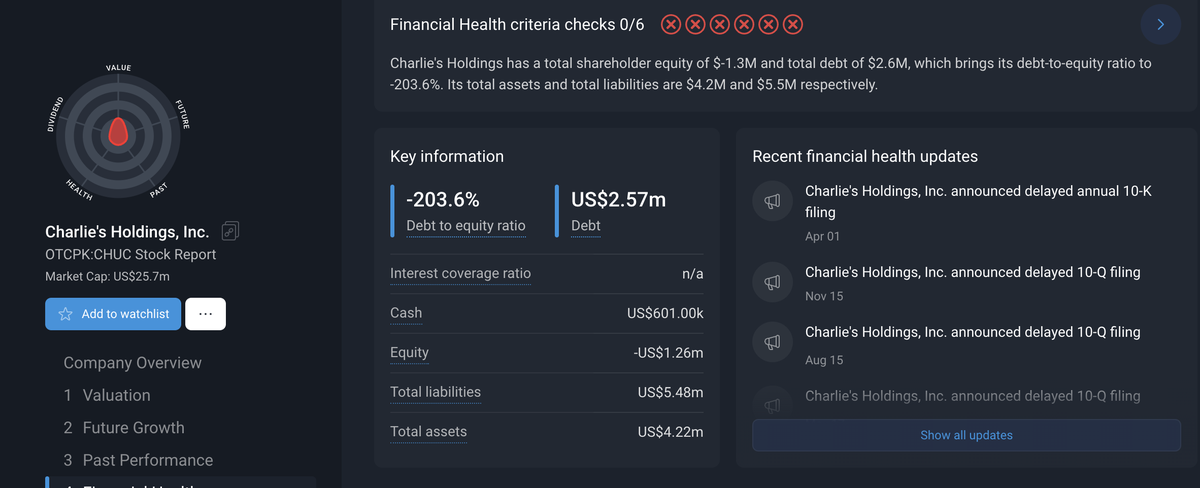This screenshot has width=1200, height=488.
Task: Navigate to 3 Past Performance section
Action: pyautogui.click(x=138, y=460)
